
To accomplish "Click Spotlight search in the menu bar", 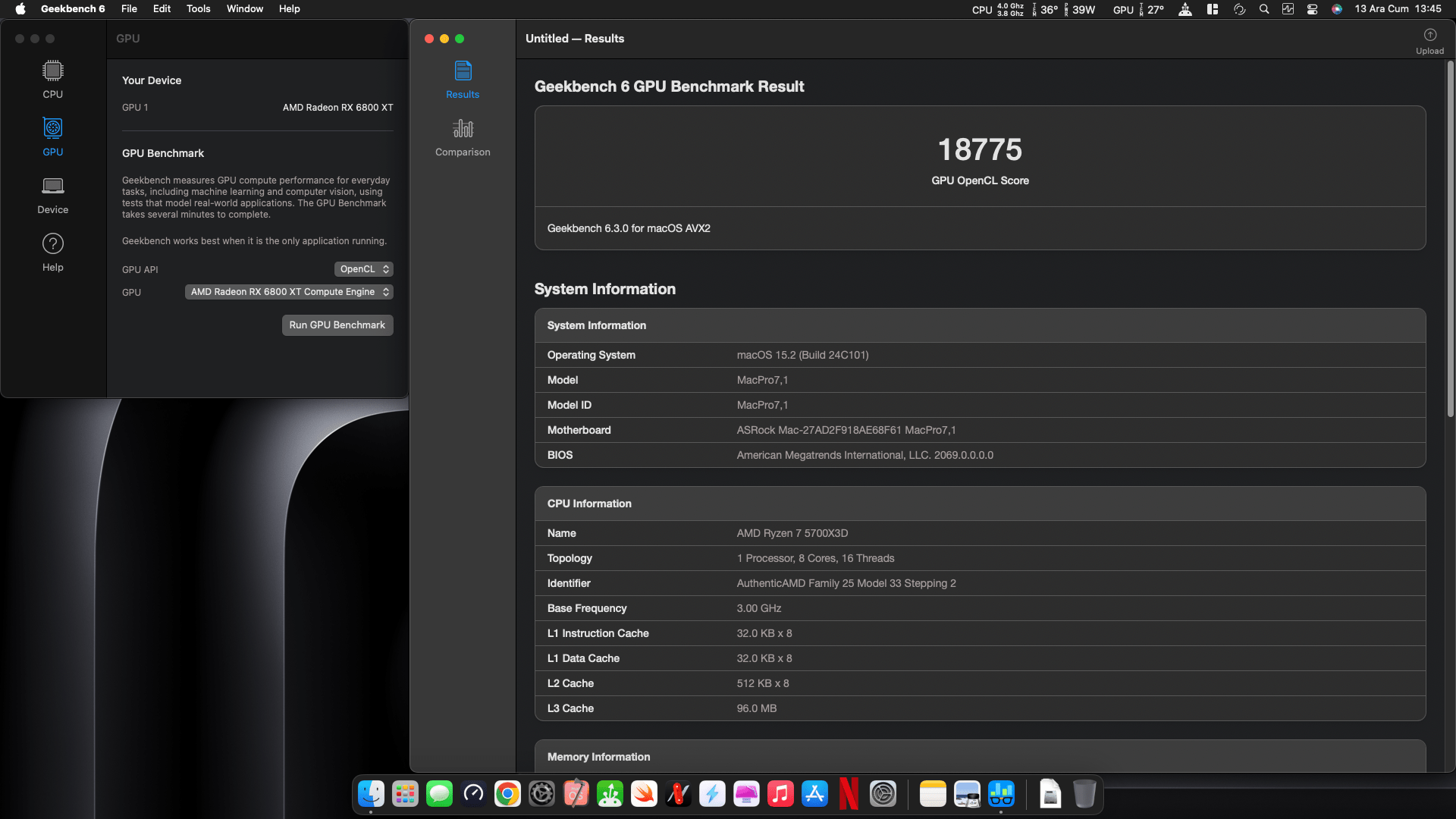I will (x=1263, y=9).
